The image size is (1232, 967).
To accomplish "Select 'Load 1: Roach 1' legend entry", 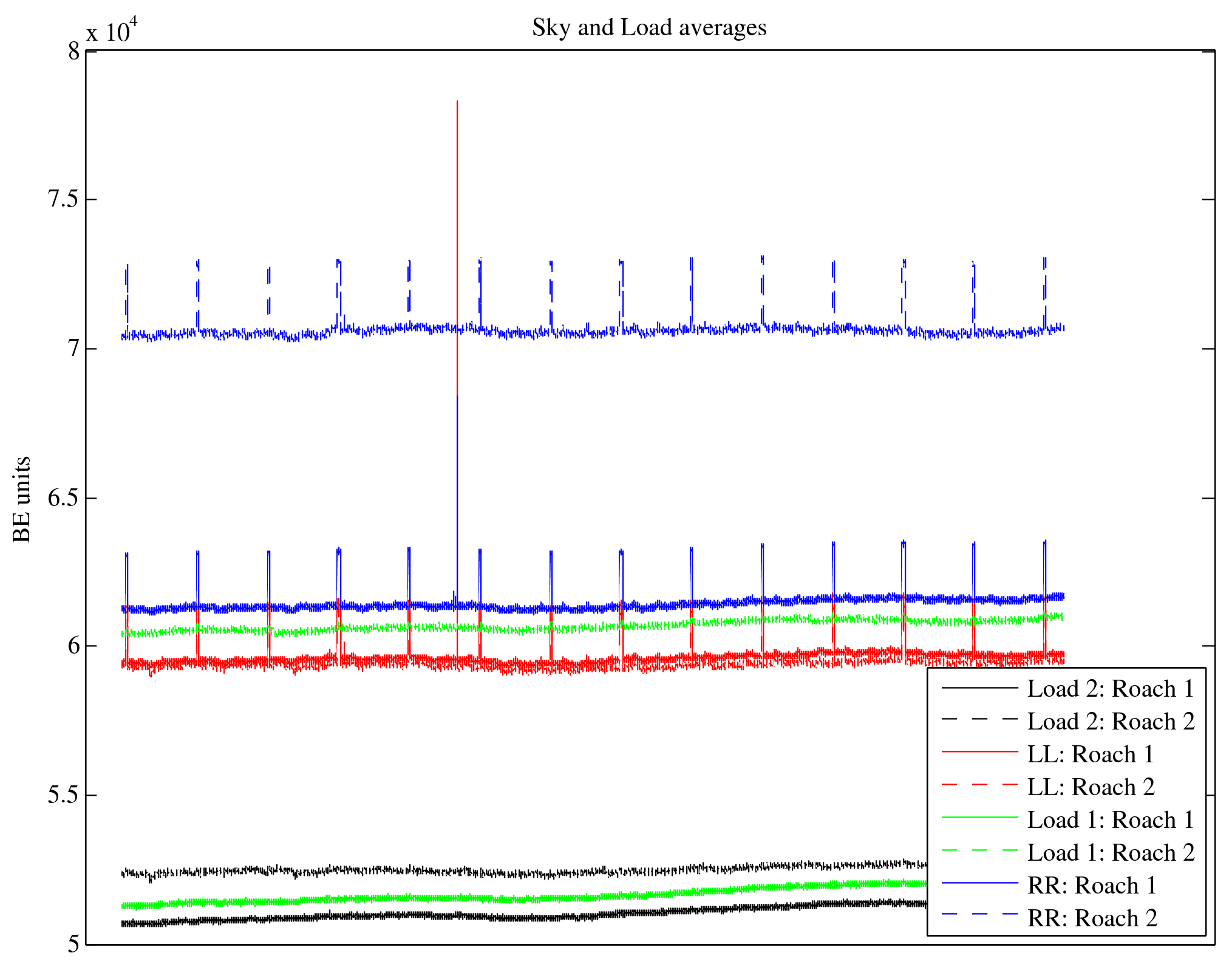I will tap(1110, 820).
